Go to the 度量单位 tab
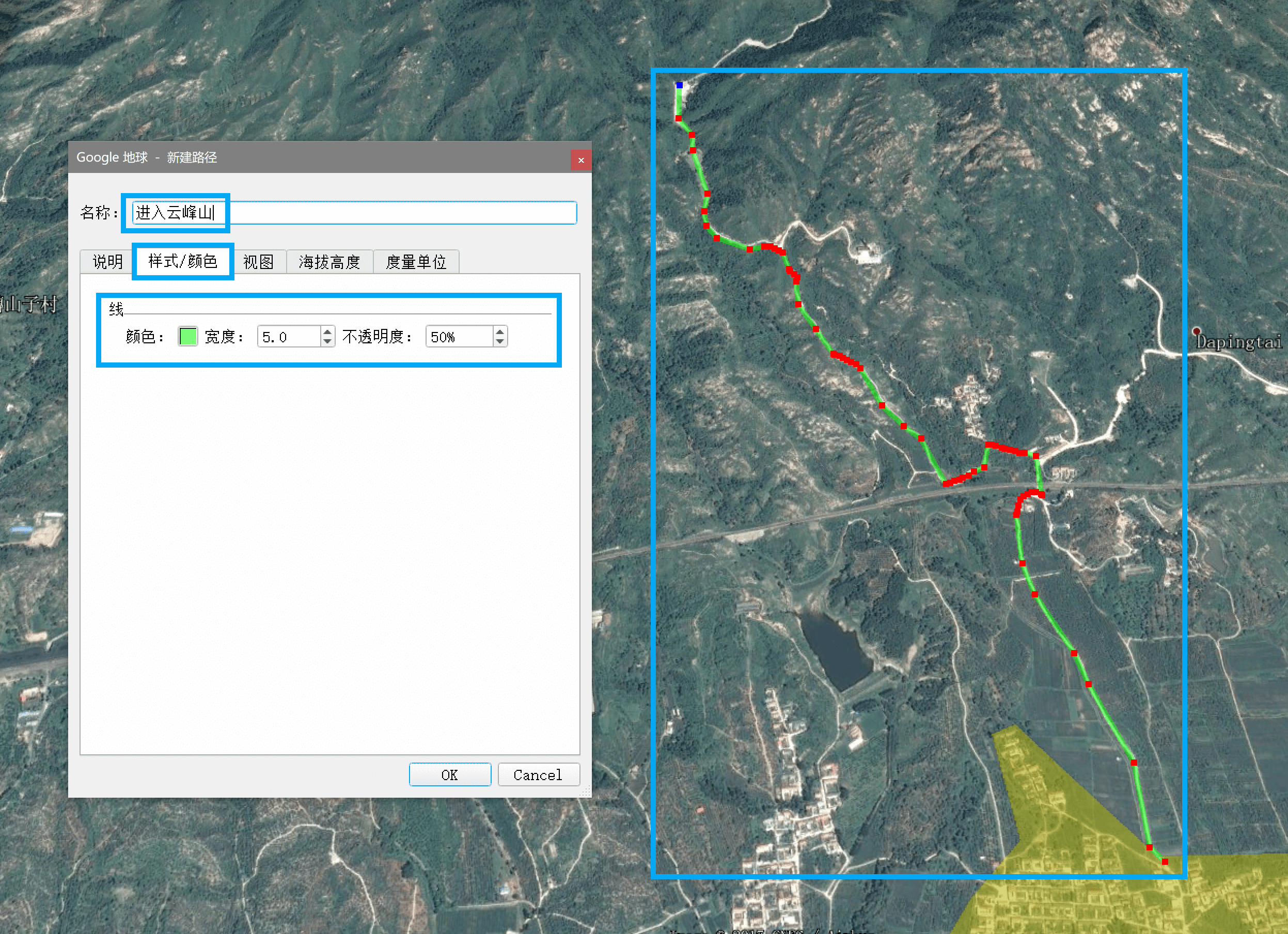Screen dimensions: 1288x934 click(416, 262)
